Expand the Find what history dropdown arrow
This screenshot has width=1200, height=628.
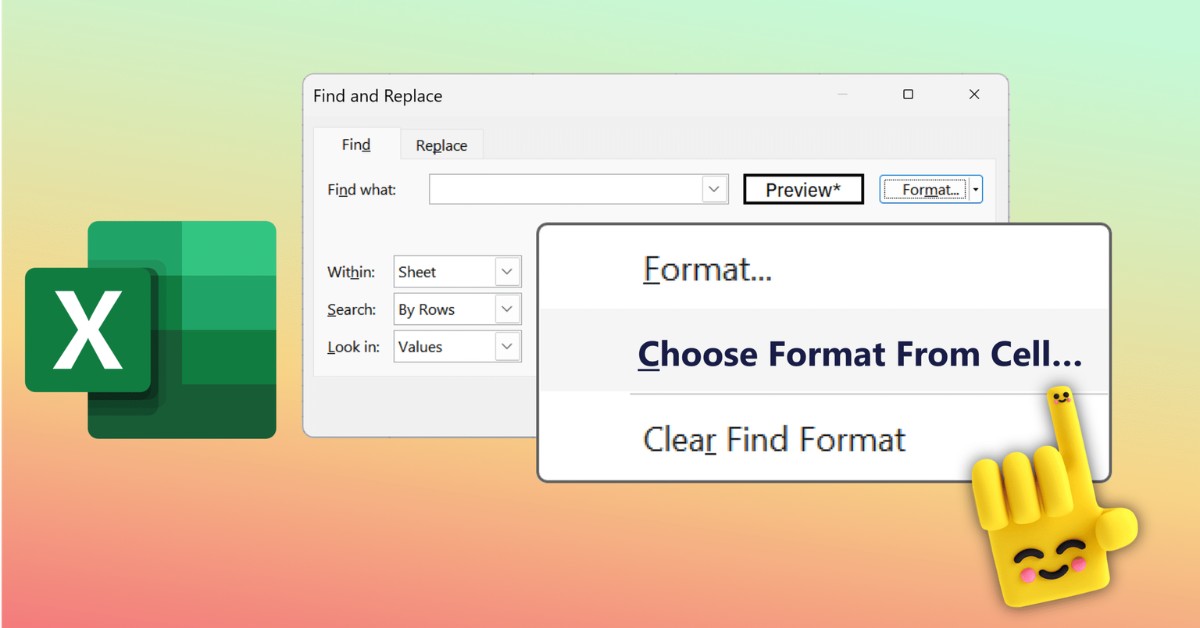[x=714, y=189]
